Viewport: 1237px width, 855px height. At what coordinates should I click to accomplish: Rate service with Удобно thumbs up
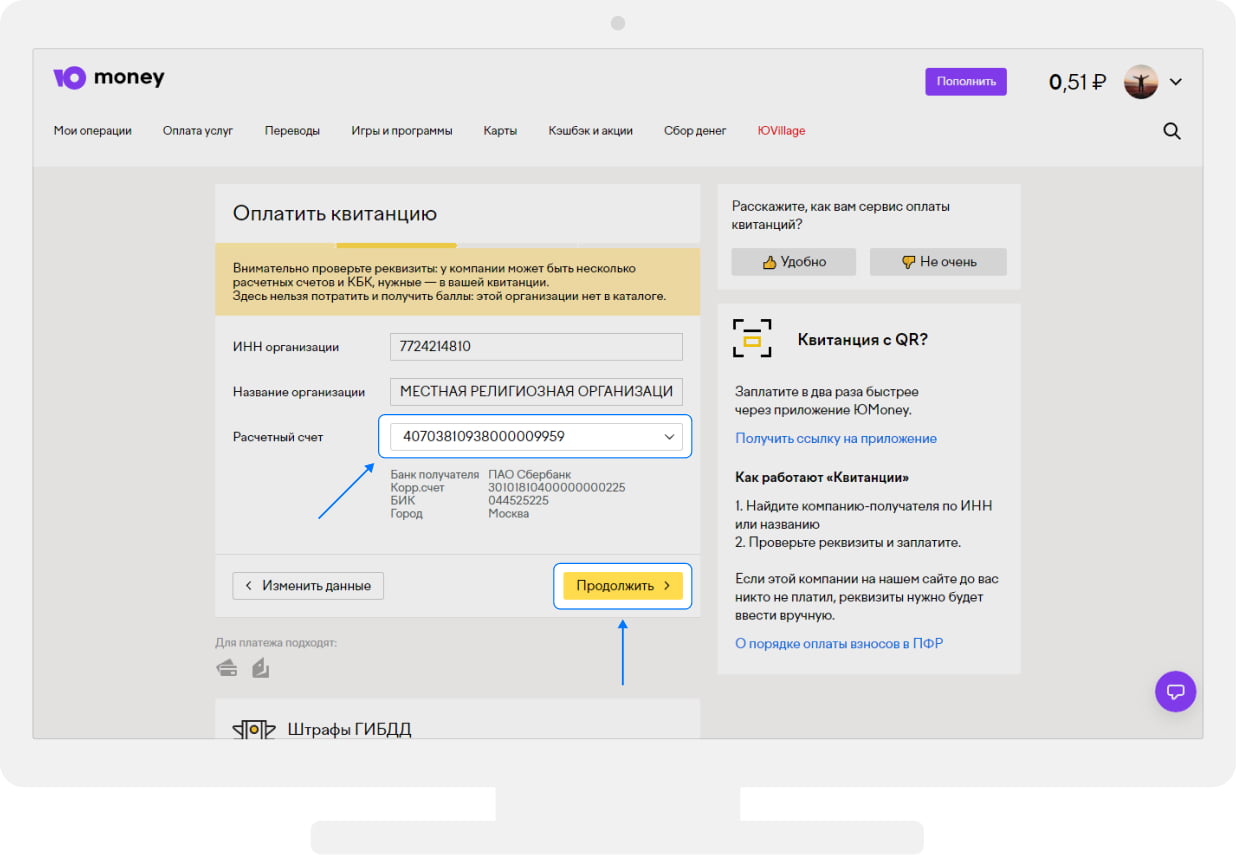(793, 262)
